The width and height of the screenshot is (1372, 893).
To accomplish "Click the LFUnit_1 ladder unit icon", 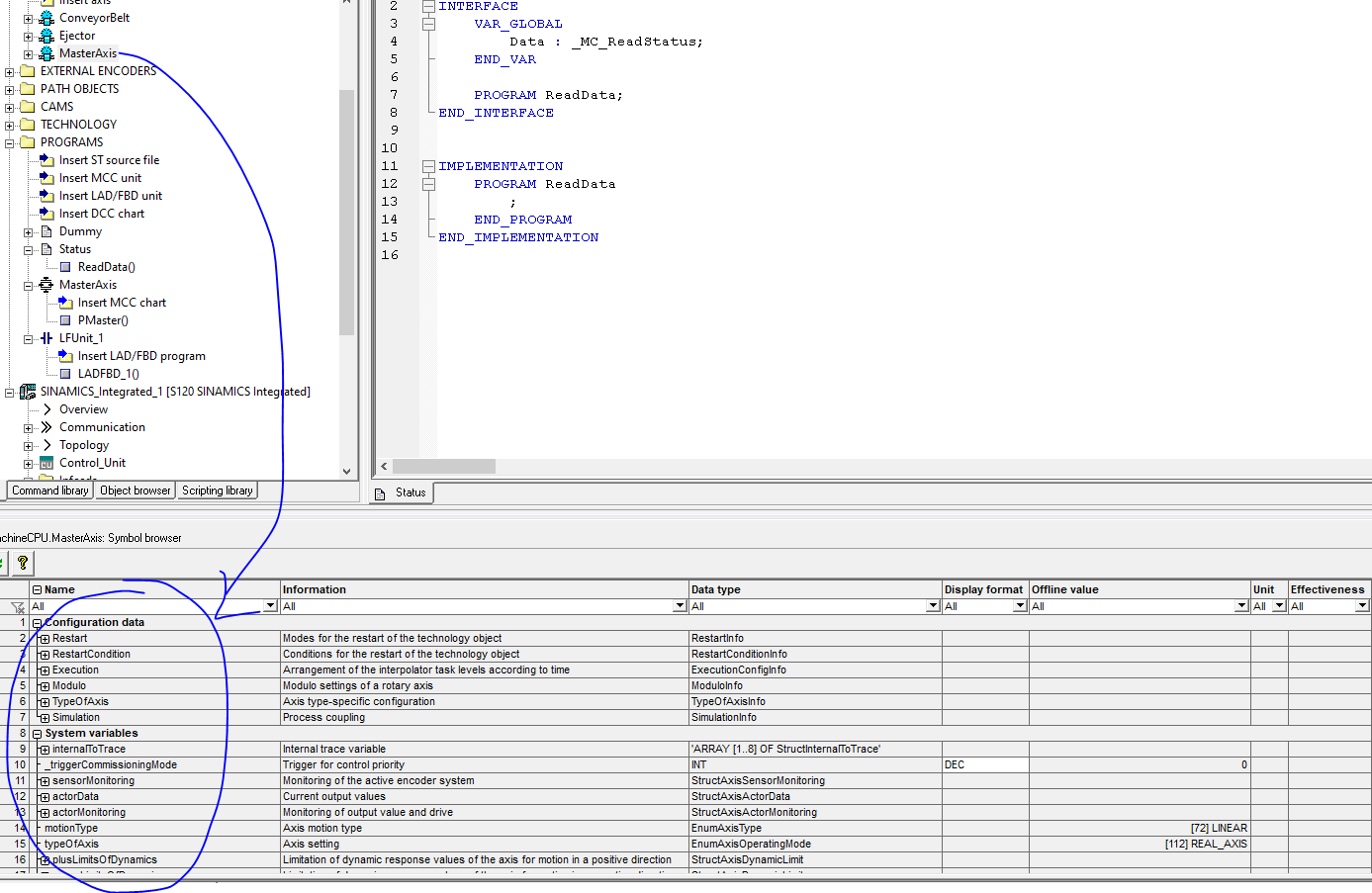I will point(46,338).
